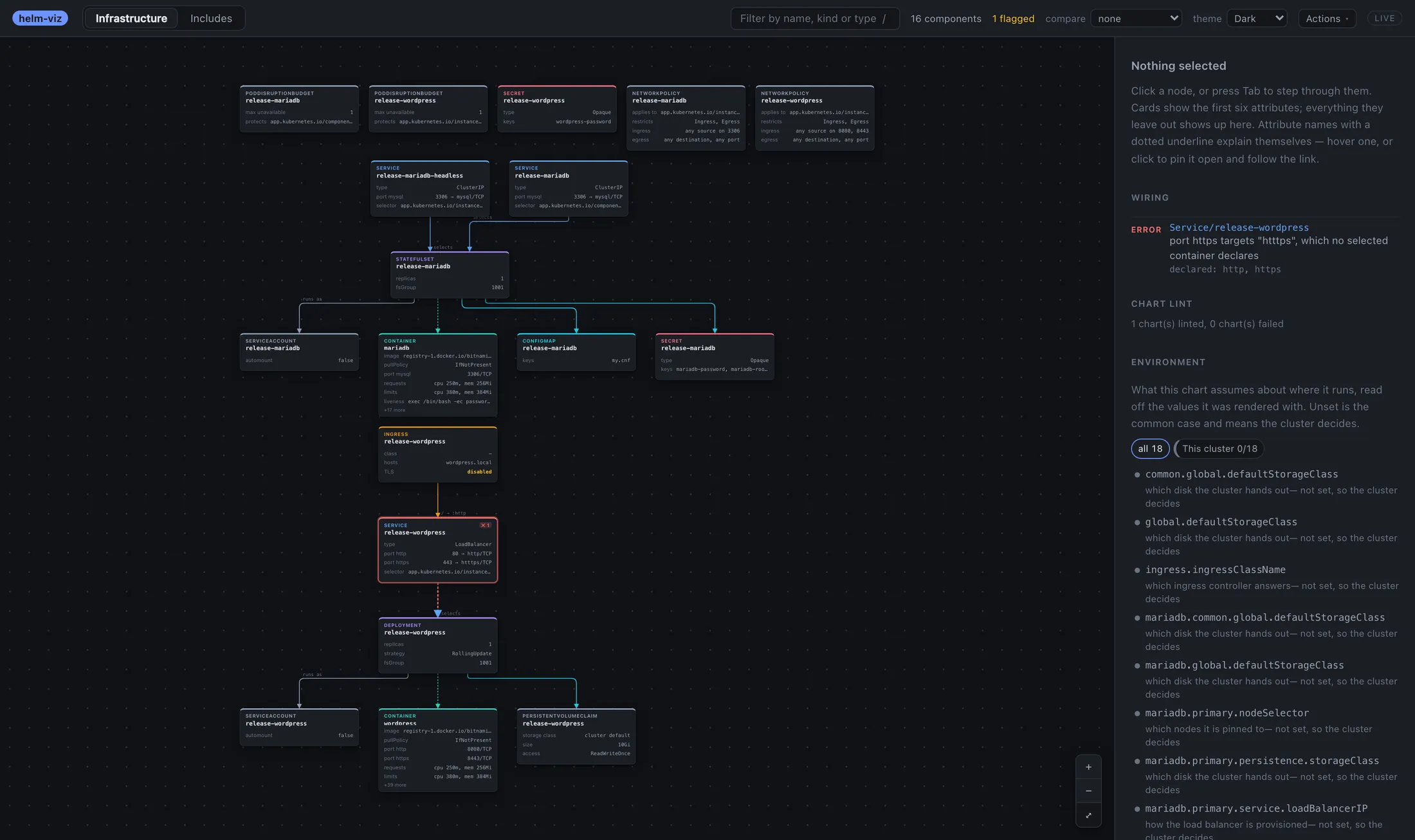
Task: Select the Ingress release-wordpress node
Action: click(x=437, y=454)
